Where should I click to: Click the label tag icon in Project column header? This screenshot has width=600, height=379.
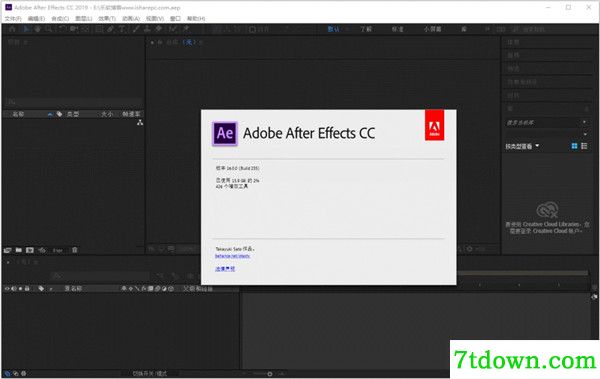60,114
